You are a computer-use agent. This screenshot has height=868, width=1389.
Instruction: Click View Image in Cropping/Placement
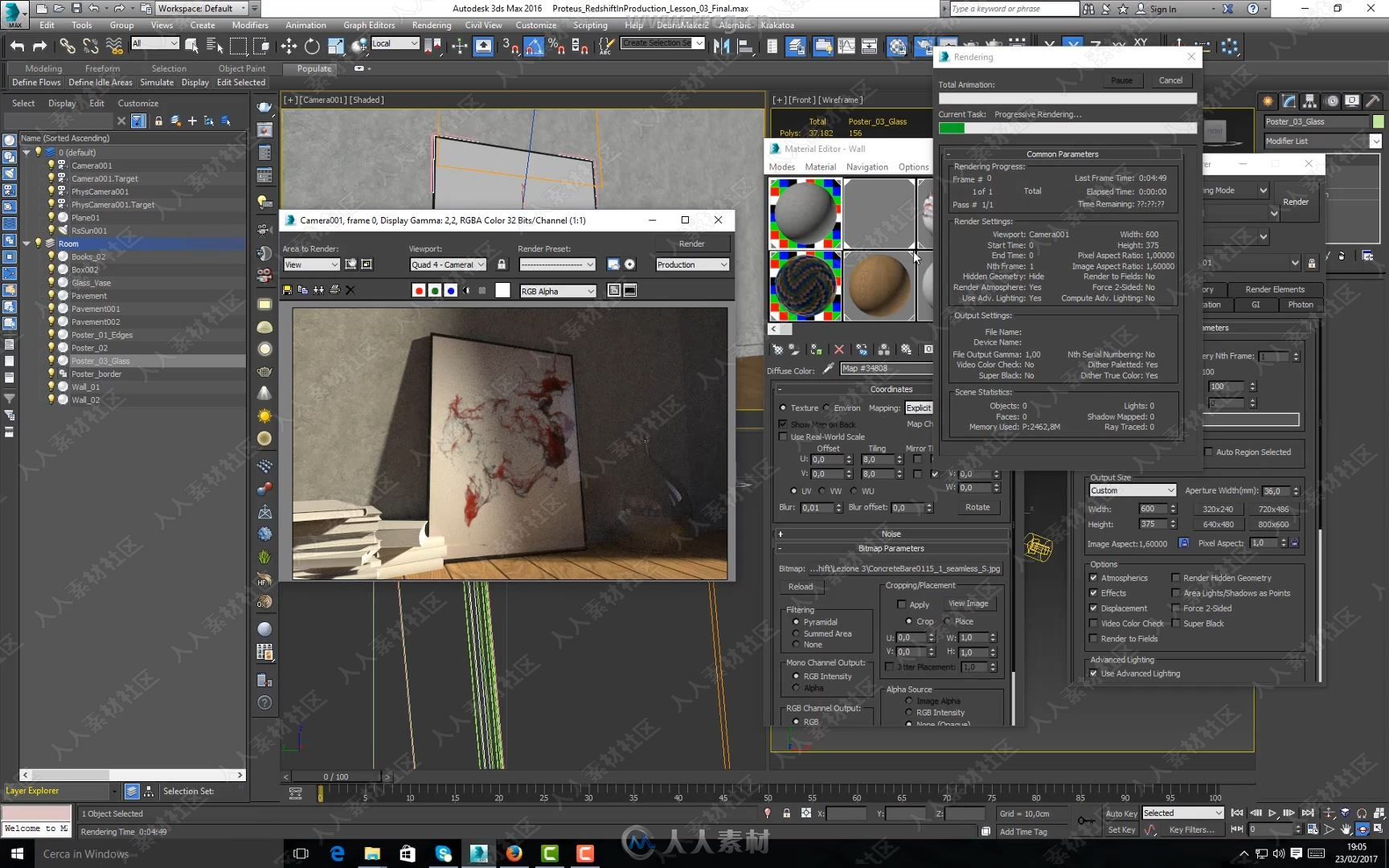click(x=968, y=604)
